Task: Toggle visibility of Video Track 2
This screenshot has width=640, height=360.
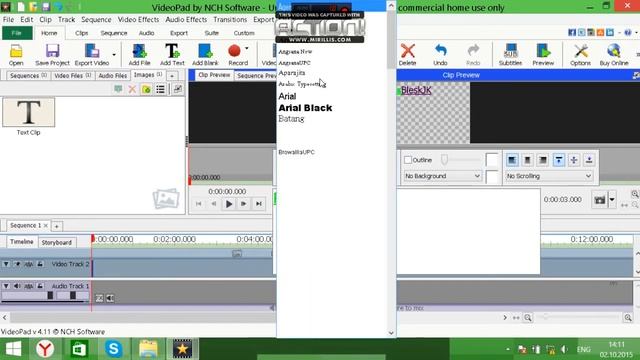Action: click(17, 264)
